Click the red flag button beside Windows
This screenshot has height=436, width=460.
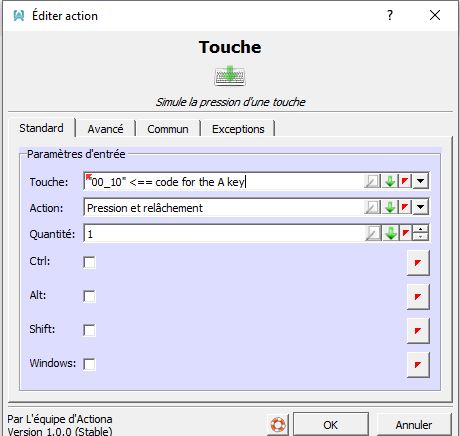[418, 365]
